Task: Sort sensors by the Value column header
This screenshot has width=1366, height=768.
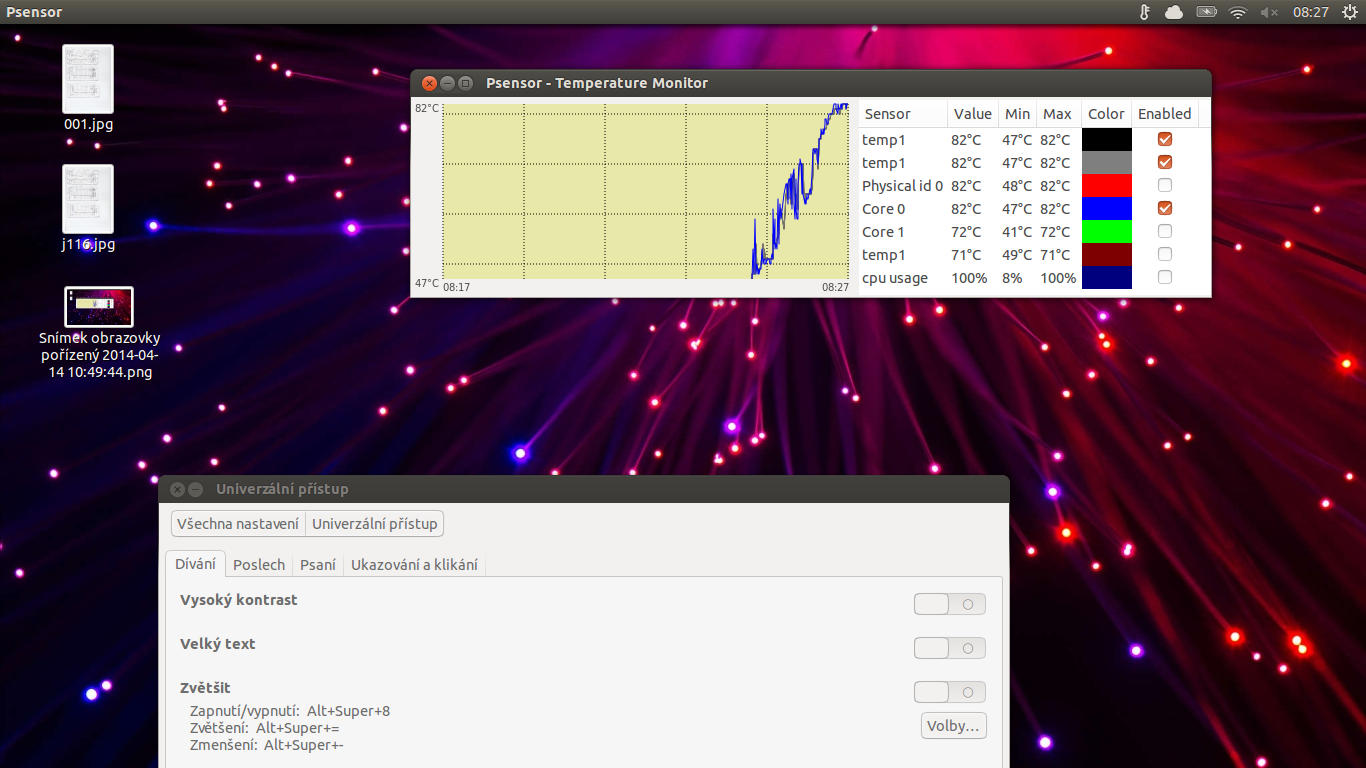Action: pos(972,114)
